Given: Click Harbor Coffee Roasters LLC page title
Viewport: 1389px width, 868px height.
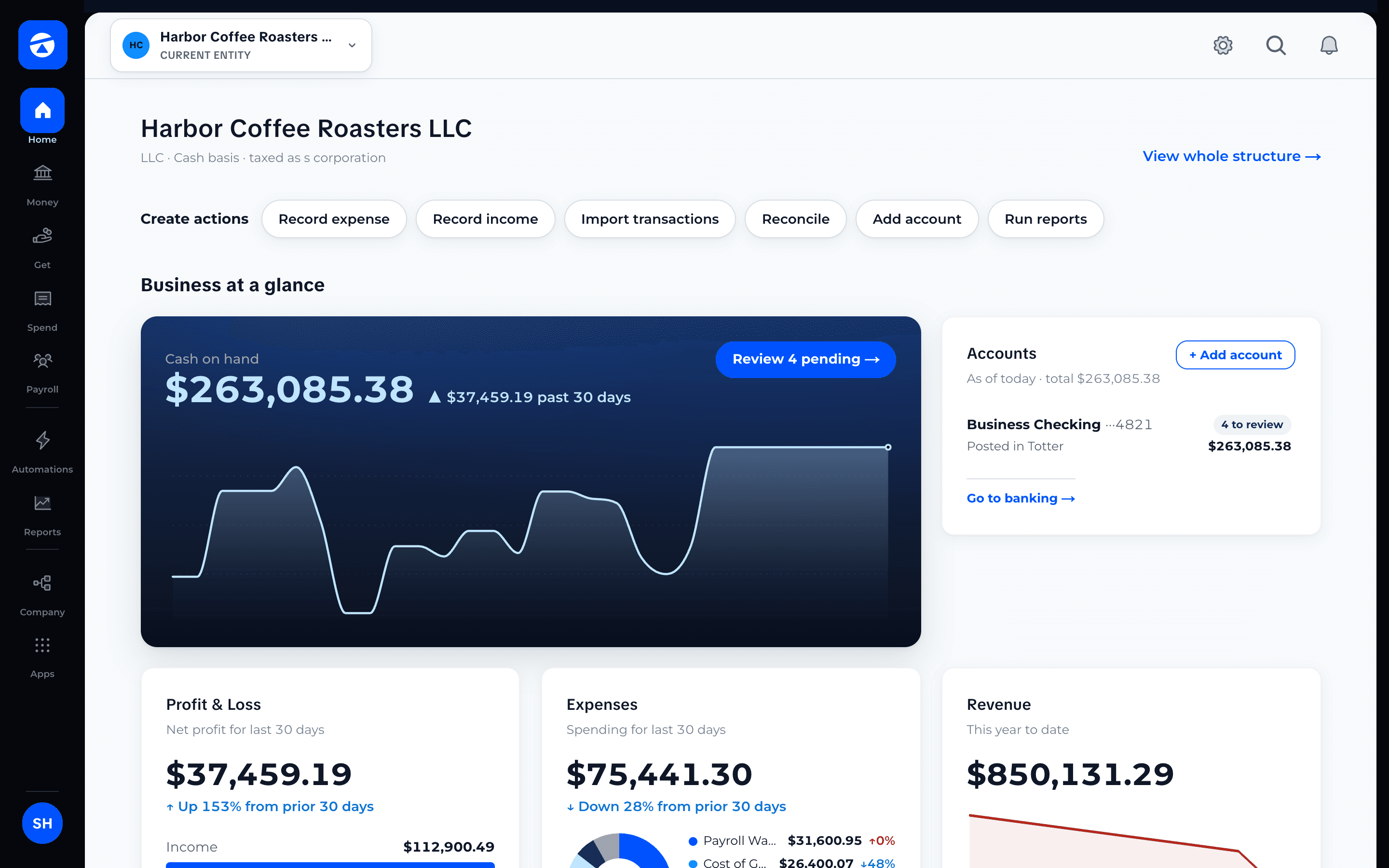Looking at the screenshot, I should tap(307, 129).
